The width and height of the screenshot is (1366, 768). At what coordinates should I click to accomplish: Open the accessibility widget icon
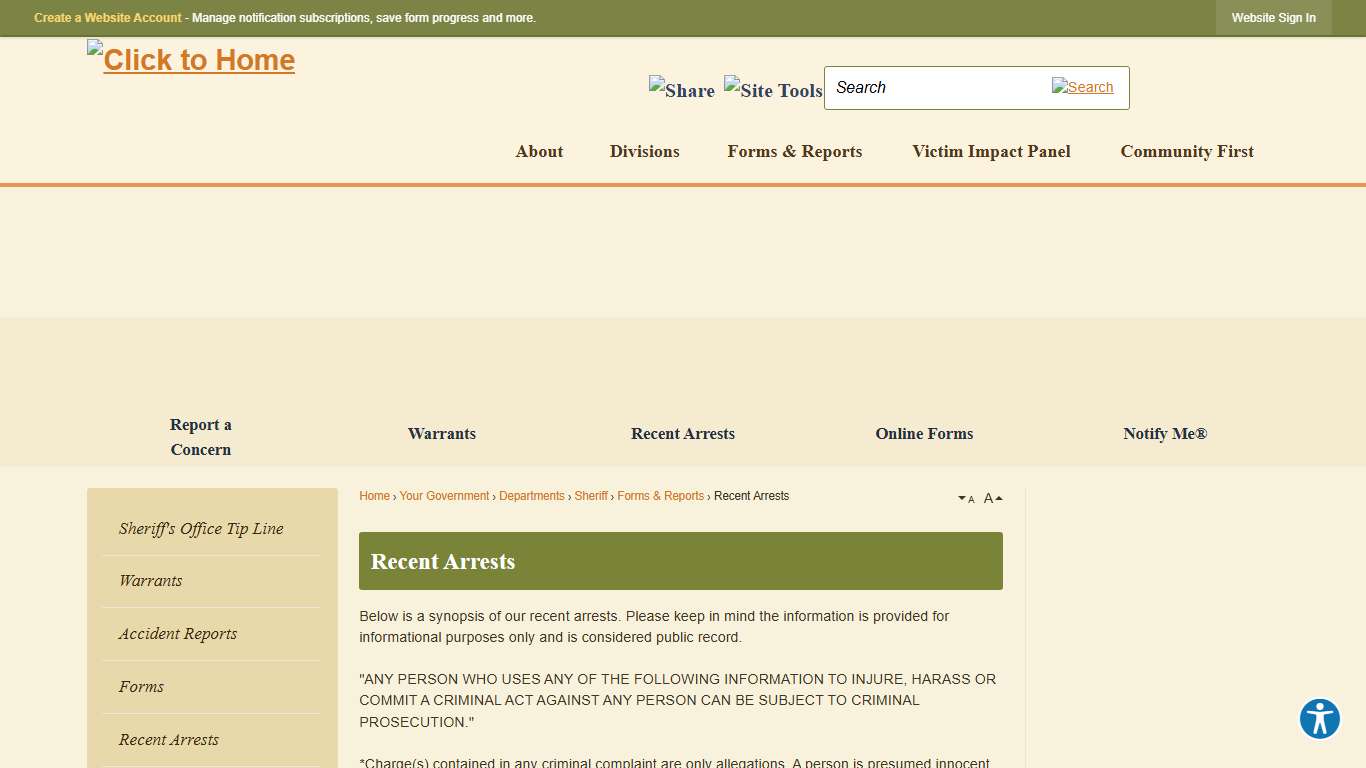pos(1319,719)
